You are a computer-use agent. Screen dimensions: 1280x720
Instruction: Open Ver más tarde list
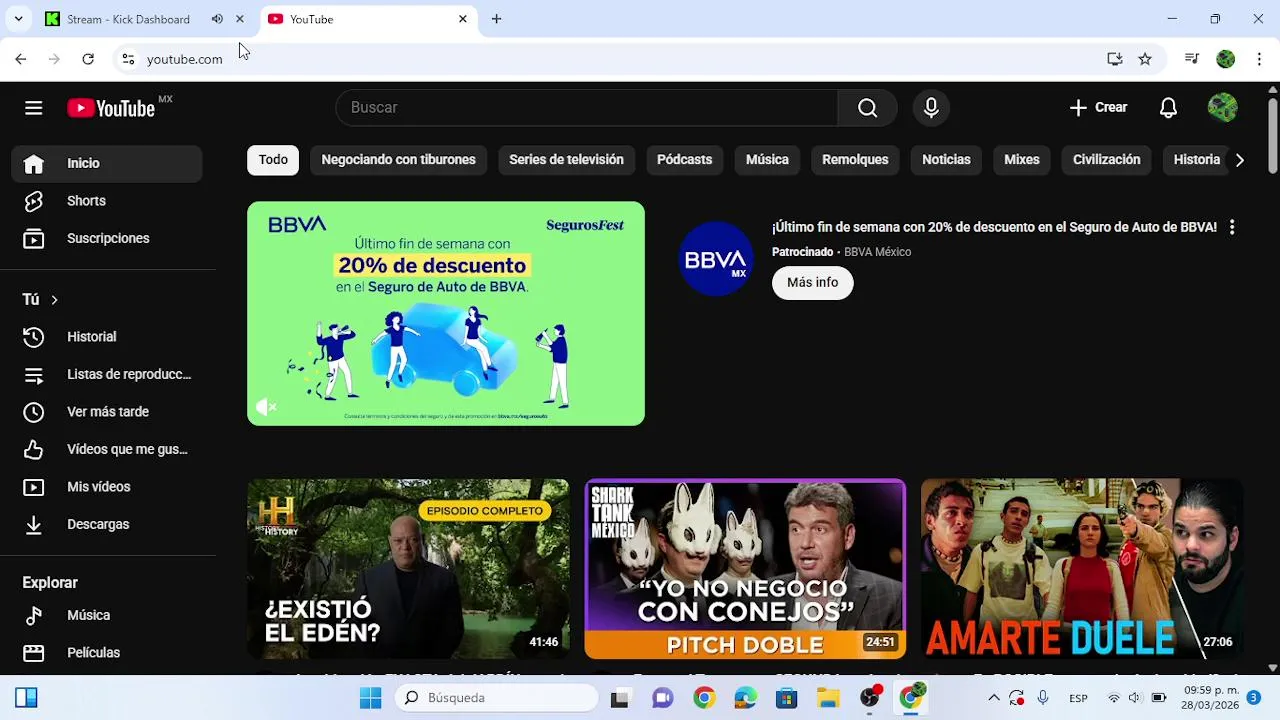click(107, 412)
